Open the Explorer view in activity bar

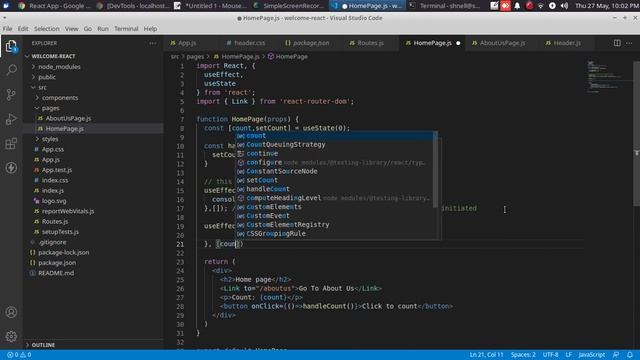pos(11,47)
